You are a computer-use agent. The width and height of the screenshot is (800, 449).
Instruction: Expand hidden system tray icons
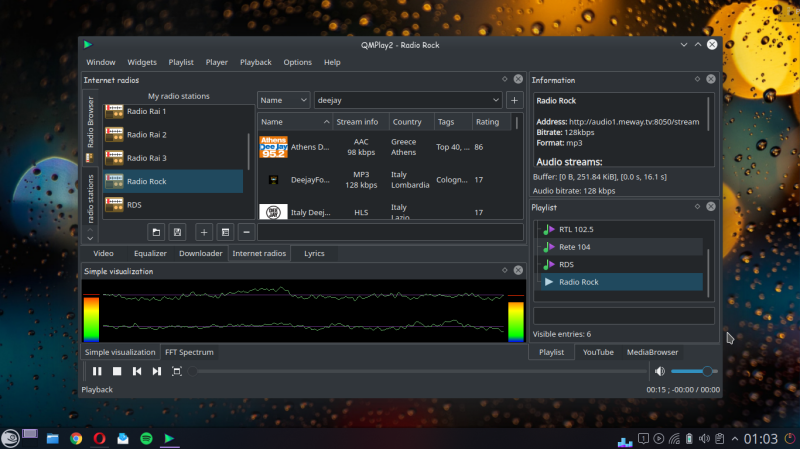[x=735, y=439]
